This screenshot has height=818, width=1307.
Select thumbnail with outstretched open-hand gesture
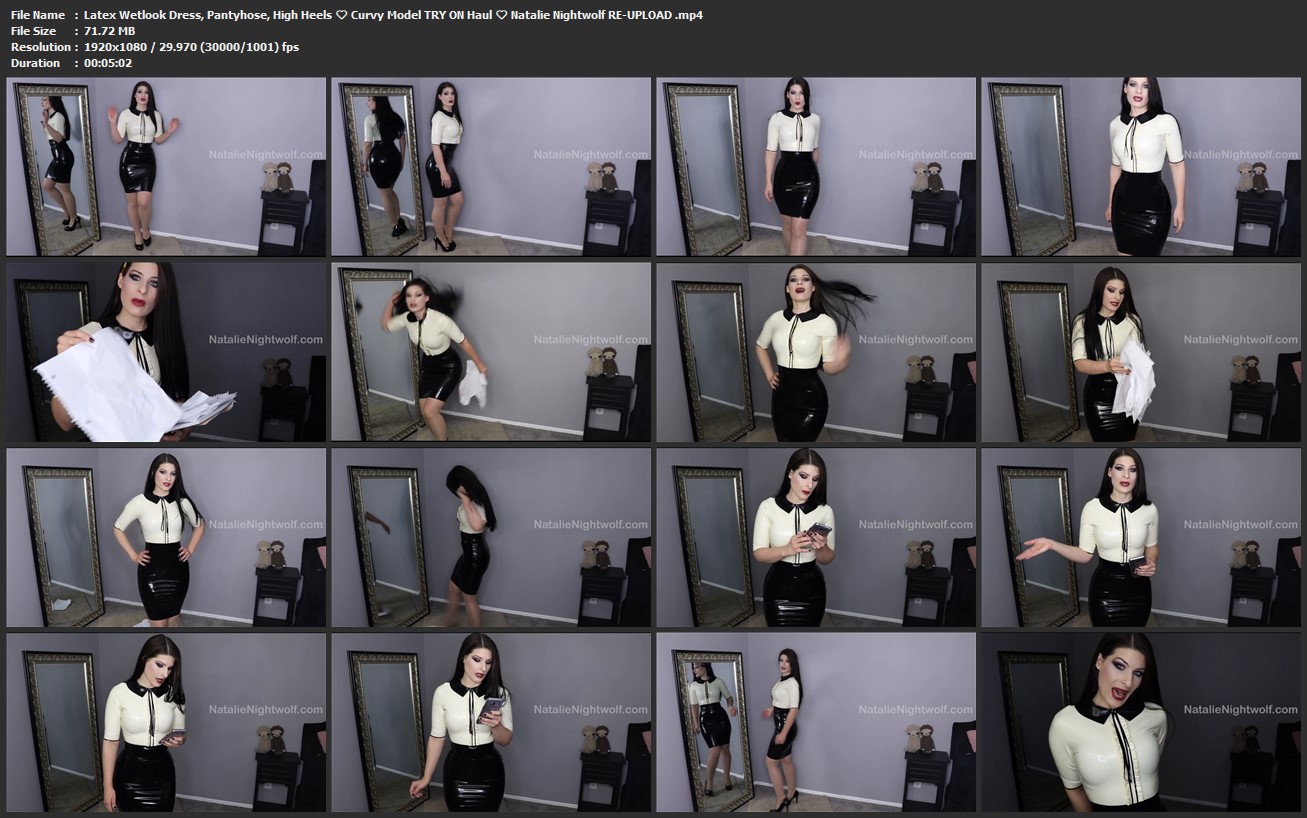click(x=1141, y=537)
